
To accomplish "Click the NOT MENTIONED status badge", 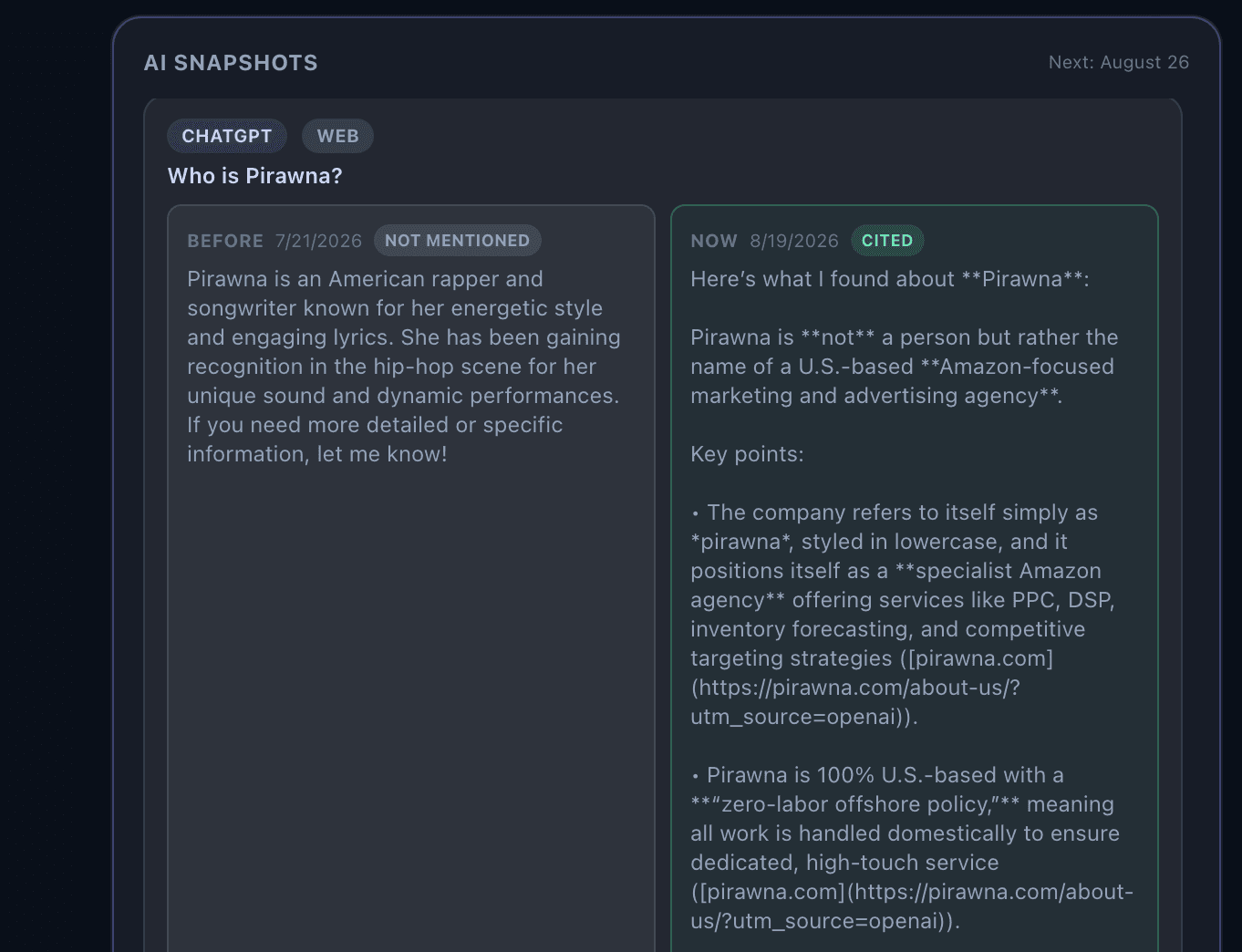I will [457, 241].
